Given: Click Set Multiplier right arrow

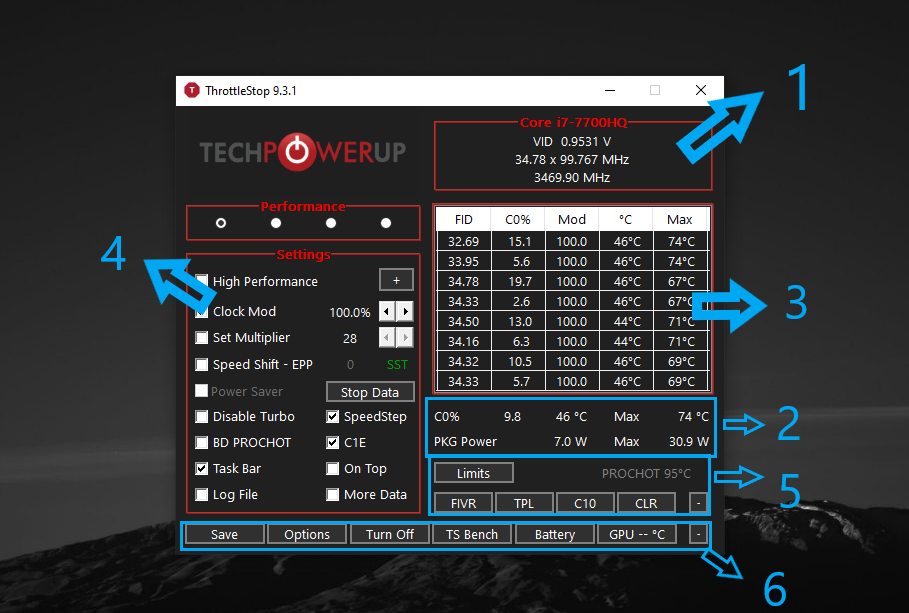Looking at the screenshot, I should click(x=405, y=338).
